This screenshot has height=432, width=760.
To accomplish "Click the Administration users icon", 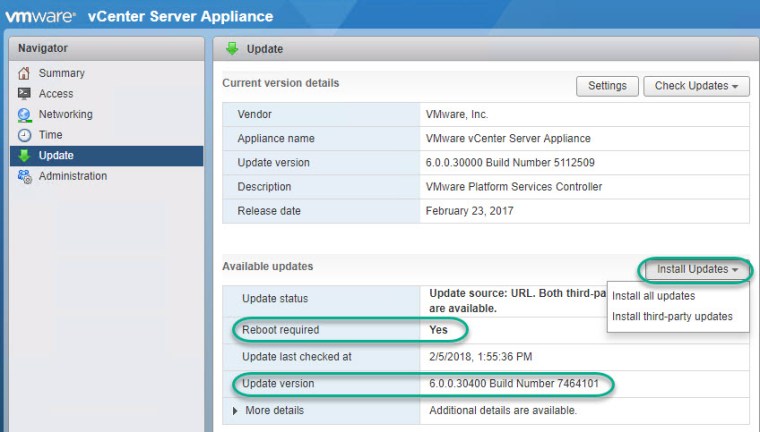I will pyautogui.click(x=25, y=176).
